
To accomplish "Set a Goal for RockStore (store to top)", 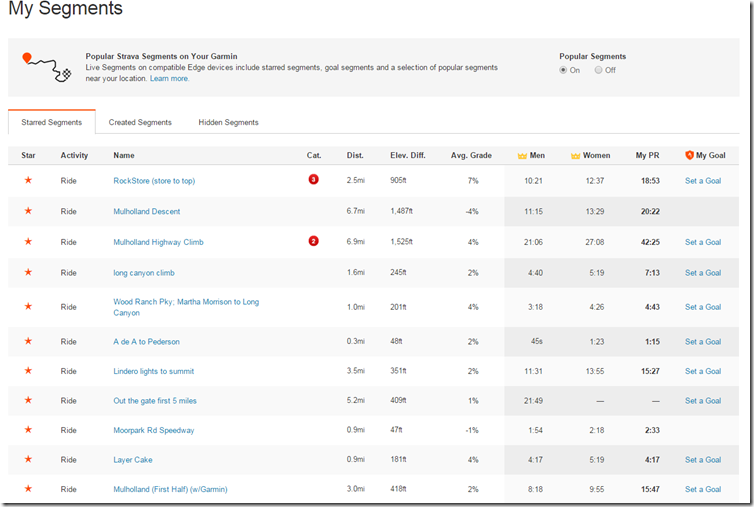I will [x=703, y=181].
